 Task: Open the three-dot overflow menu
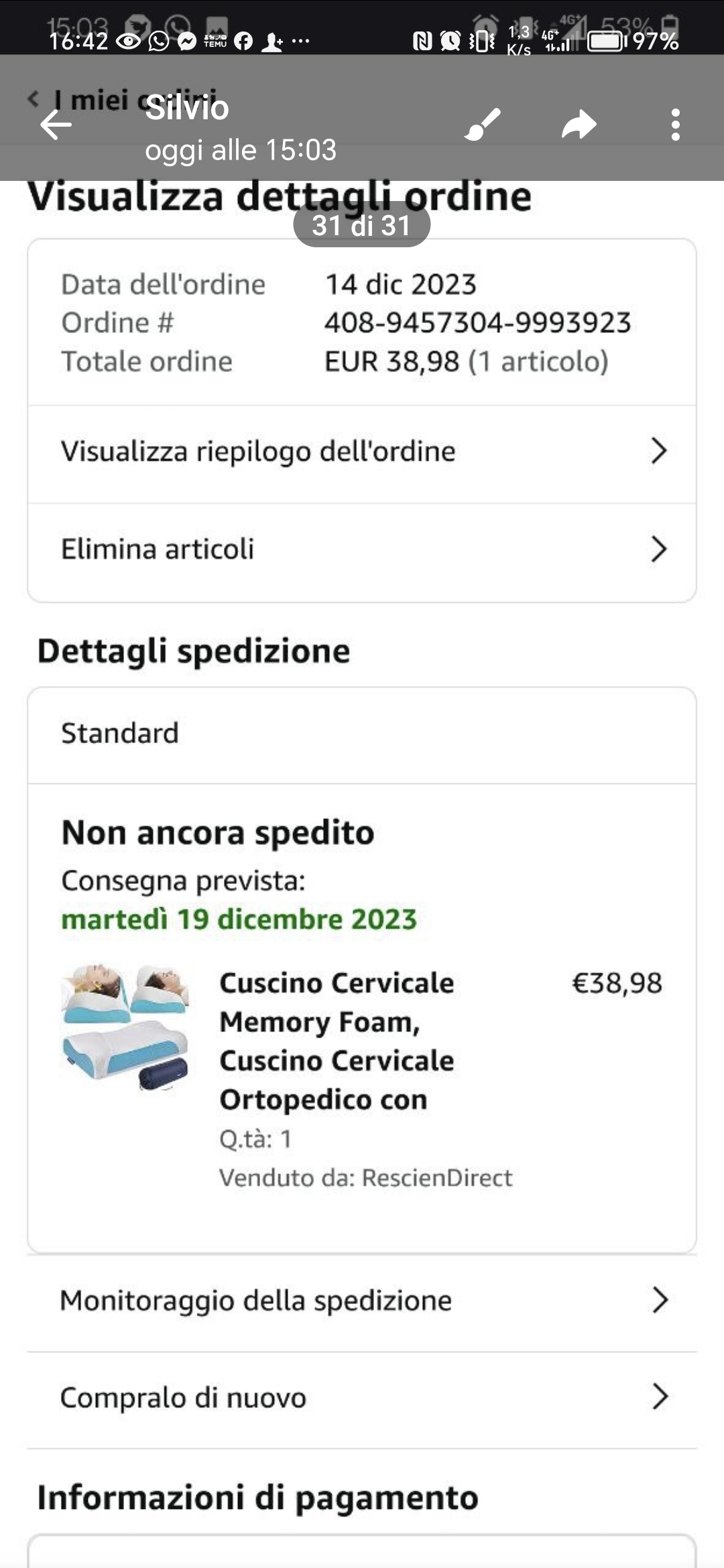676,125
